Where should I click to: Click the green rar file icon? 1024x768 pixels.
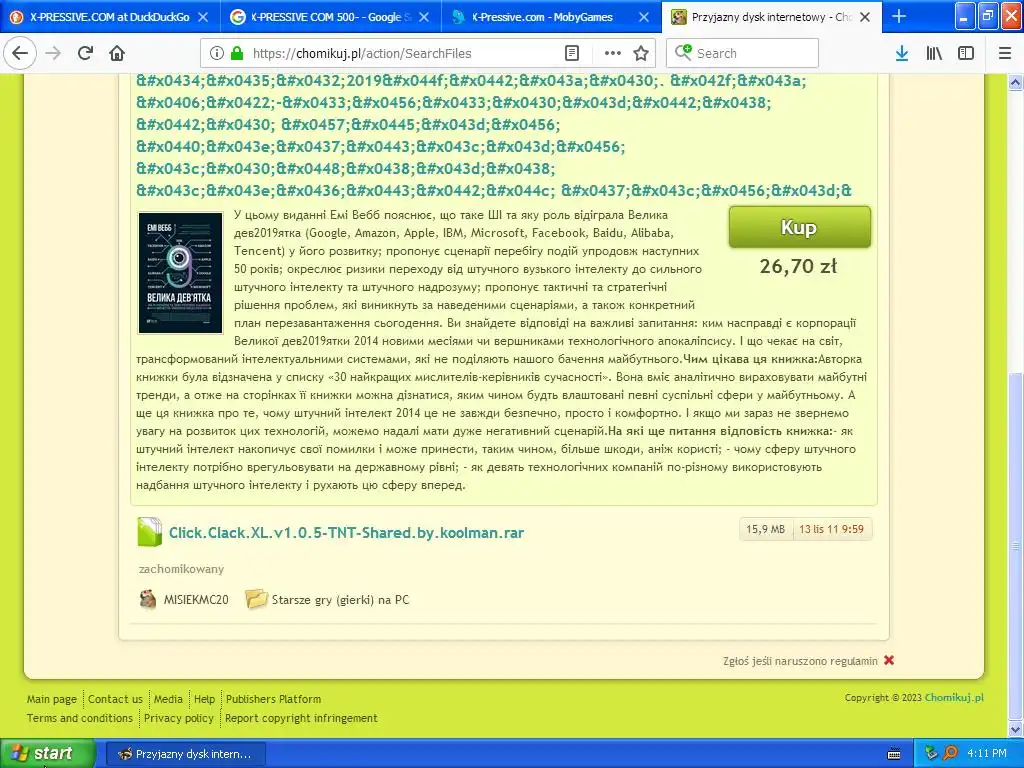(x=150, y=532)
